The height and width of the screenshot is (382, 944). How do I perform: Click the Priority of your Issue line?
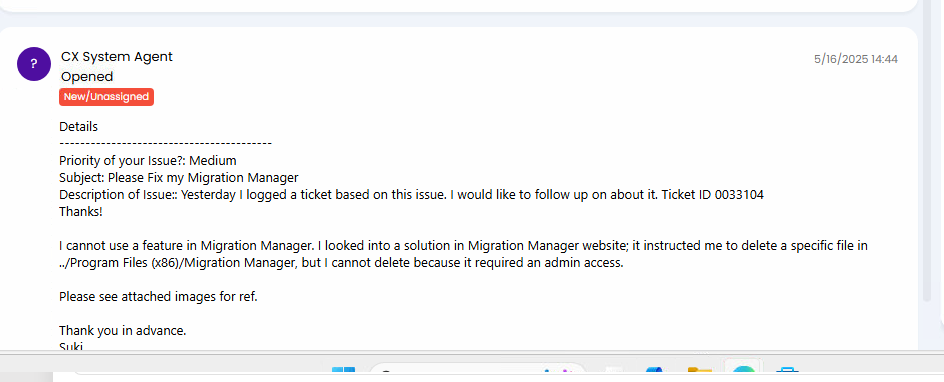pos(148,161)
